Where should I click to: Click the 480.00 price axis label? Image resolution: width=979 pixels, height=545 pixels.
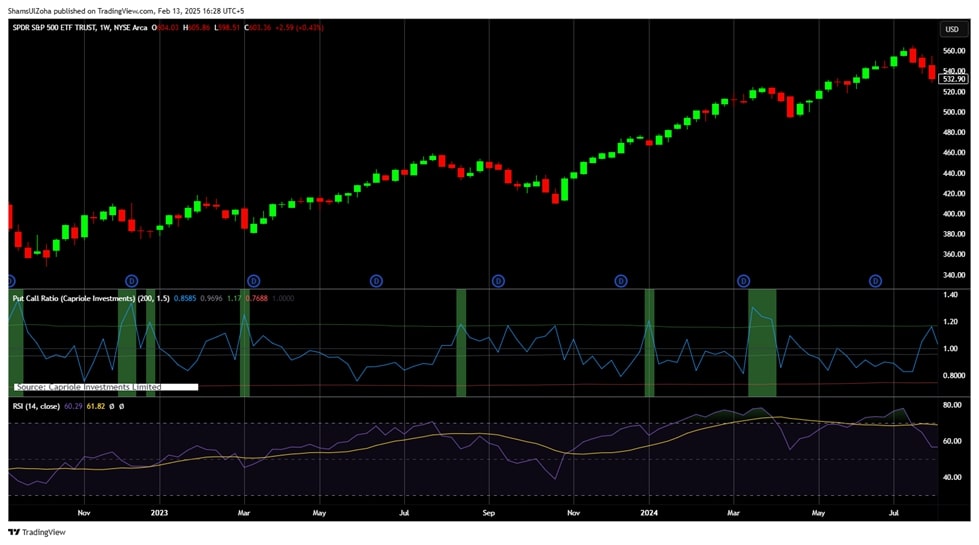point(954,132)
